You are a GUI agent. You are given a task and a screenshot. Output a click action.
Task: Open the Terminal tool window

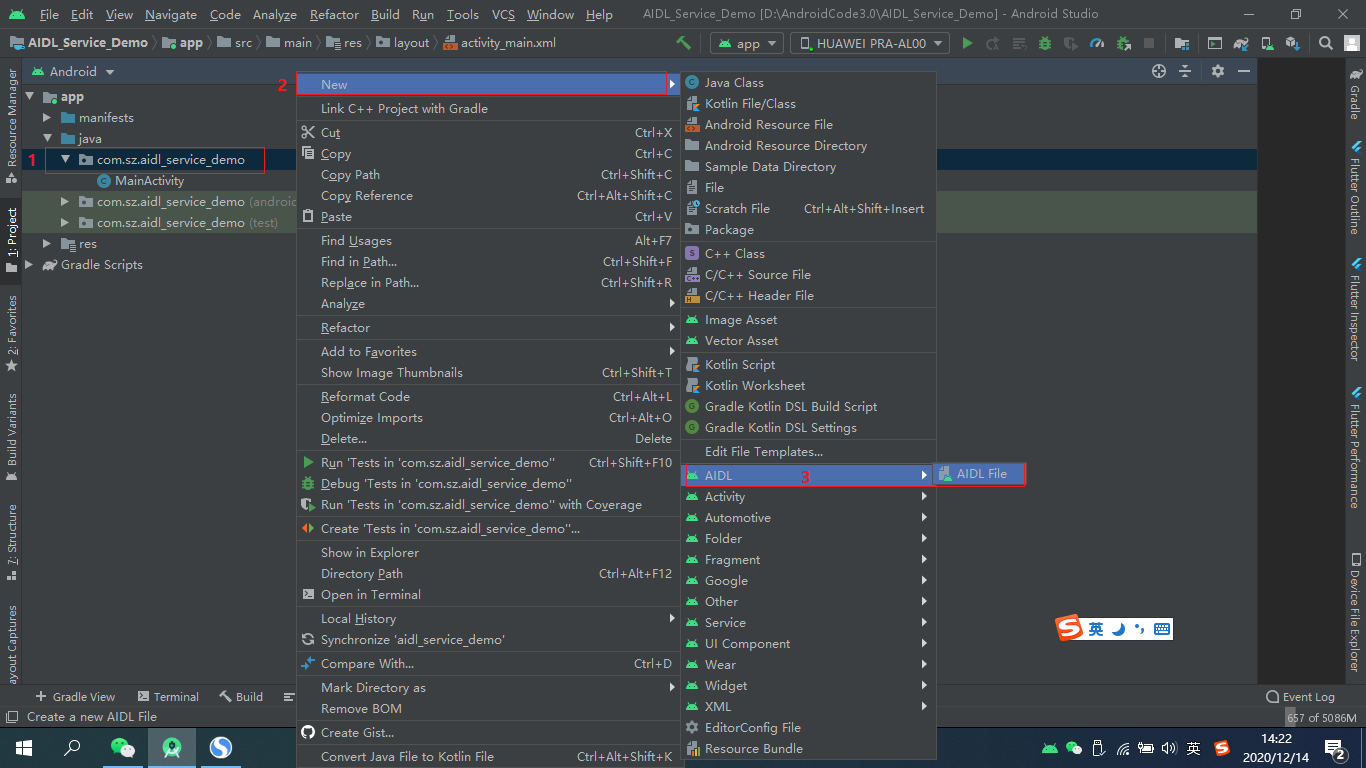click(x=168, y=696)
